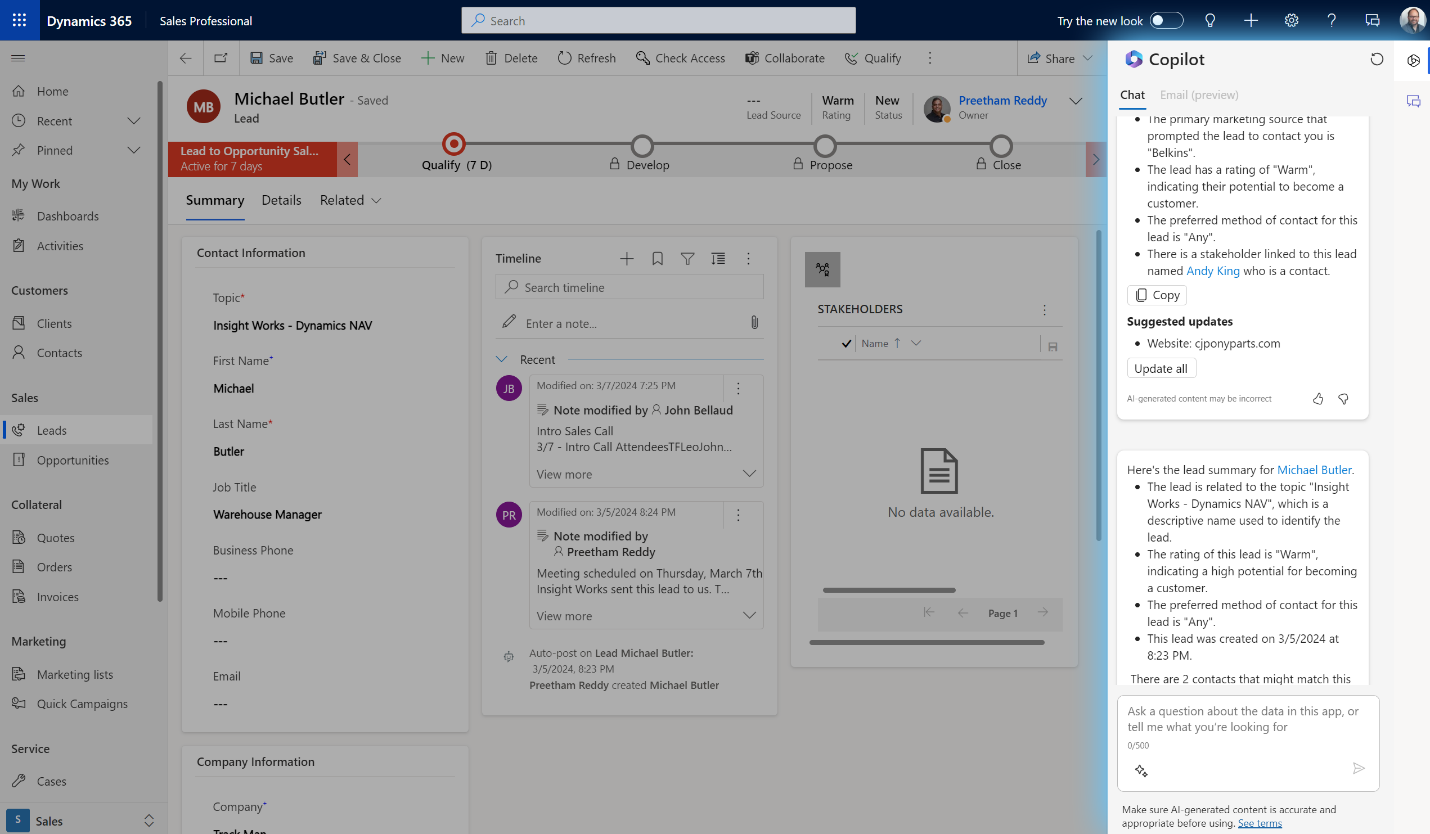Open the Preetham Reddy owner link
Screen dimensions: 1430x834
click(x=1003, y=101)
